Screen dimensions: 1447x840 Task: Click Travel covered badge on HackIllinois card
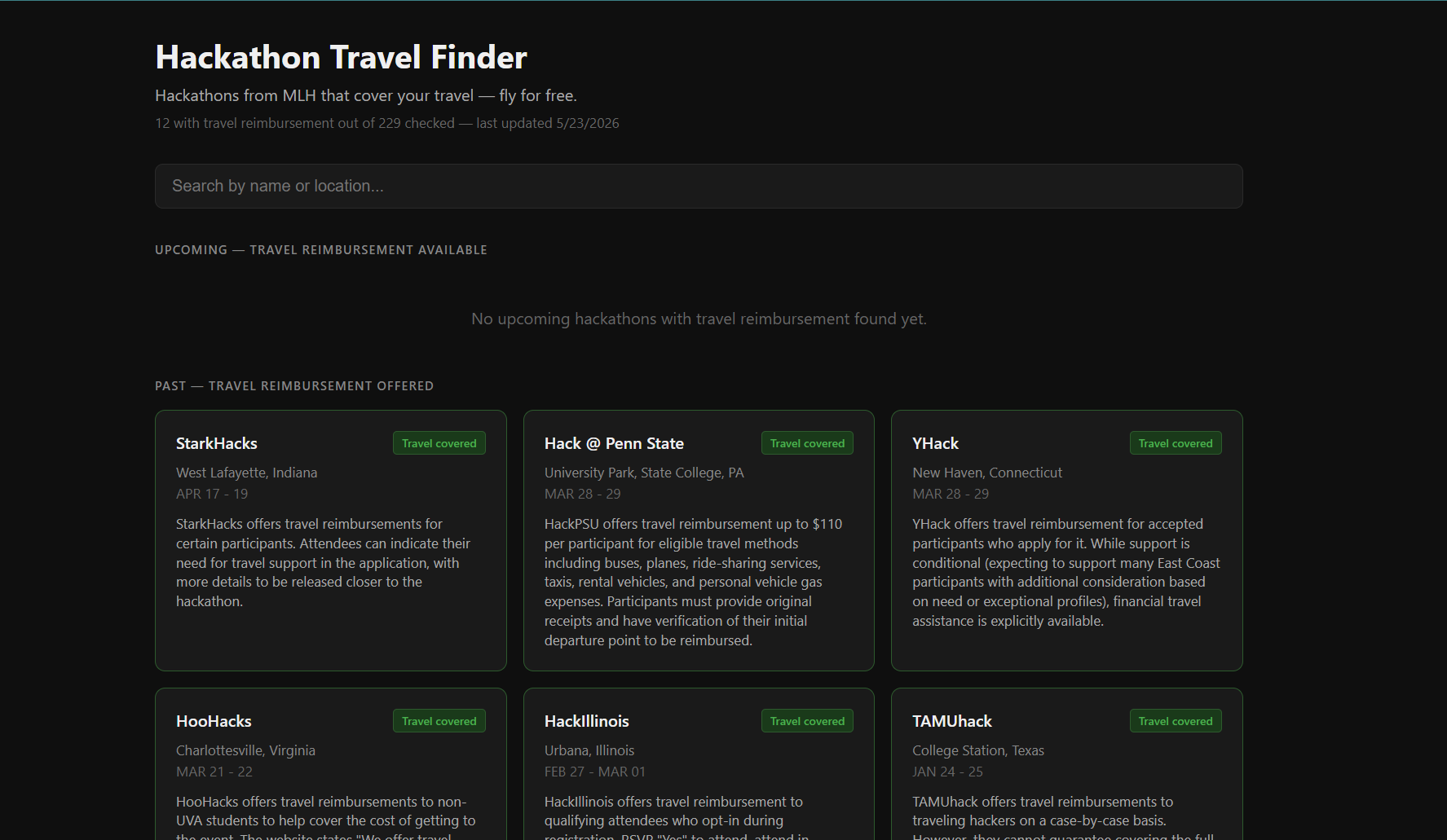pos(807,721)
